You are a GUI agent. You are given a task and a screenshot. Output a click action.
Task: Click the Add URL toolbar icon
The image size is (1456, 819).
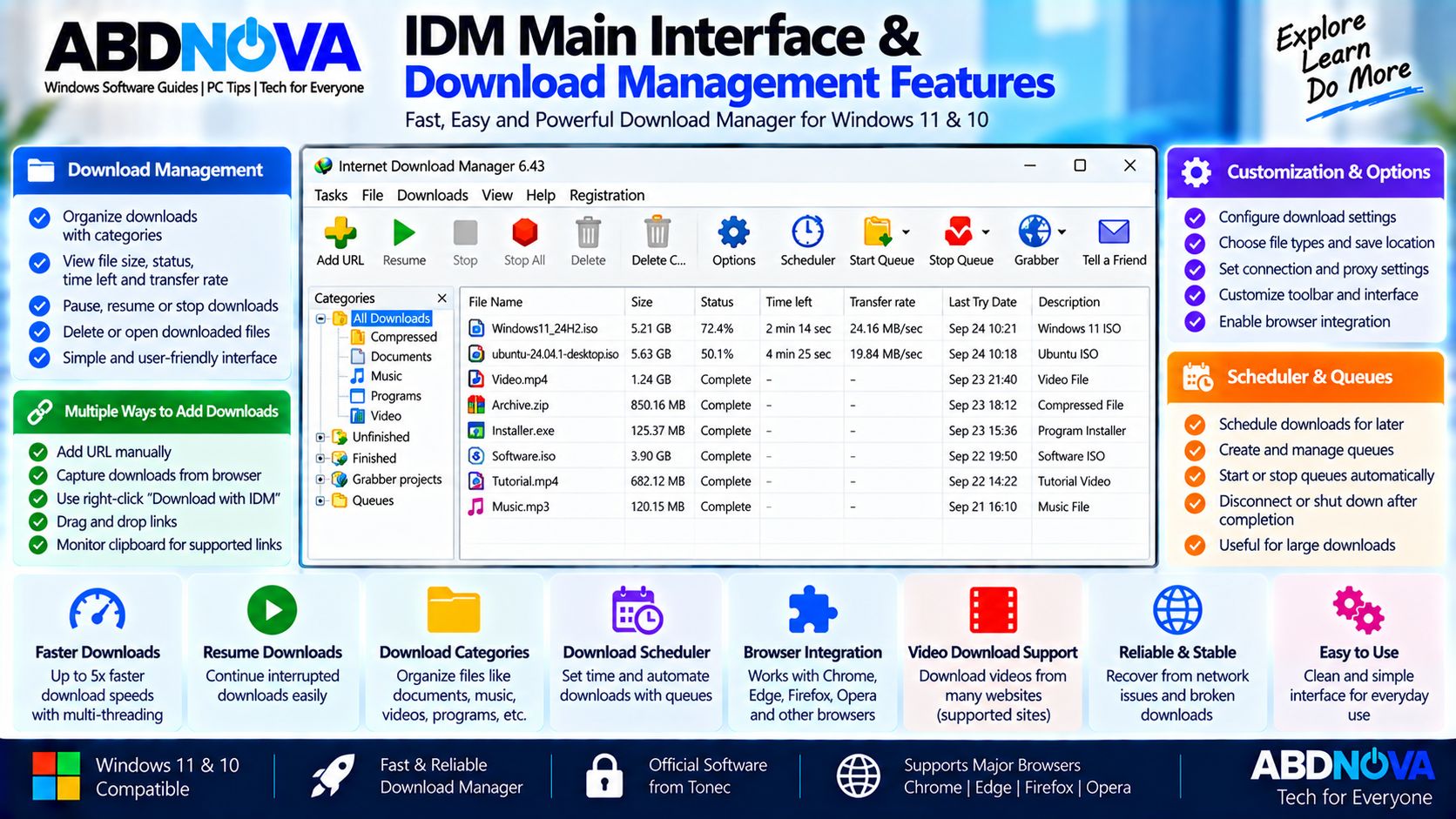(x=340, y=232)
